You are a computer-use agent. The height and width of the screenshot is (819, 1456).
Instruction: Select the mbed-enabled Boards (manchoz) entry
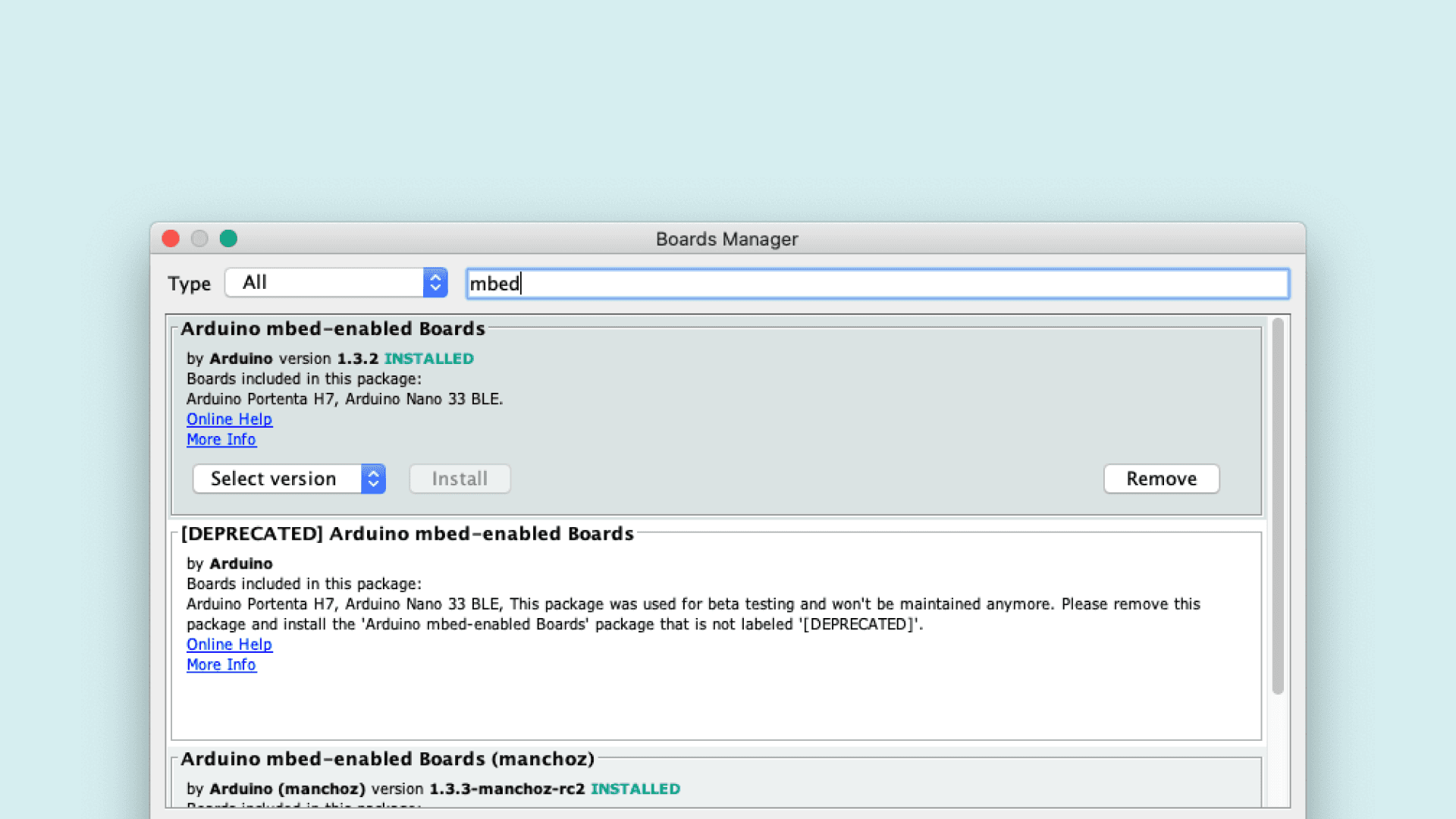coord(388,759)
